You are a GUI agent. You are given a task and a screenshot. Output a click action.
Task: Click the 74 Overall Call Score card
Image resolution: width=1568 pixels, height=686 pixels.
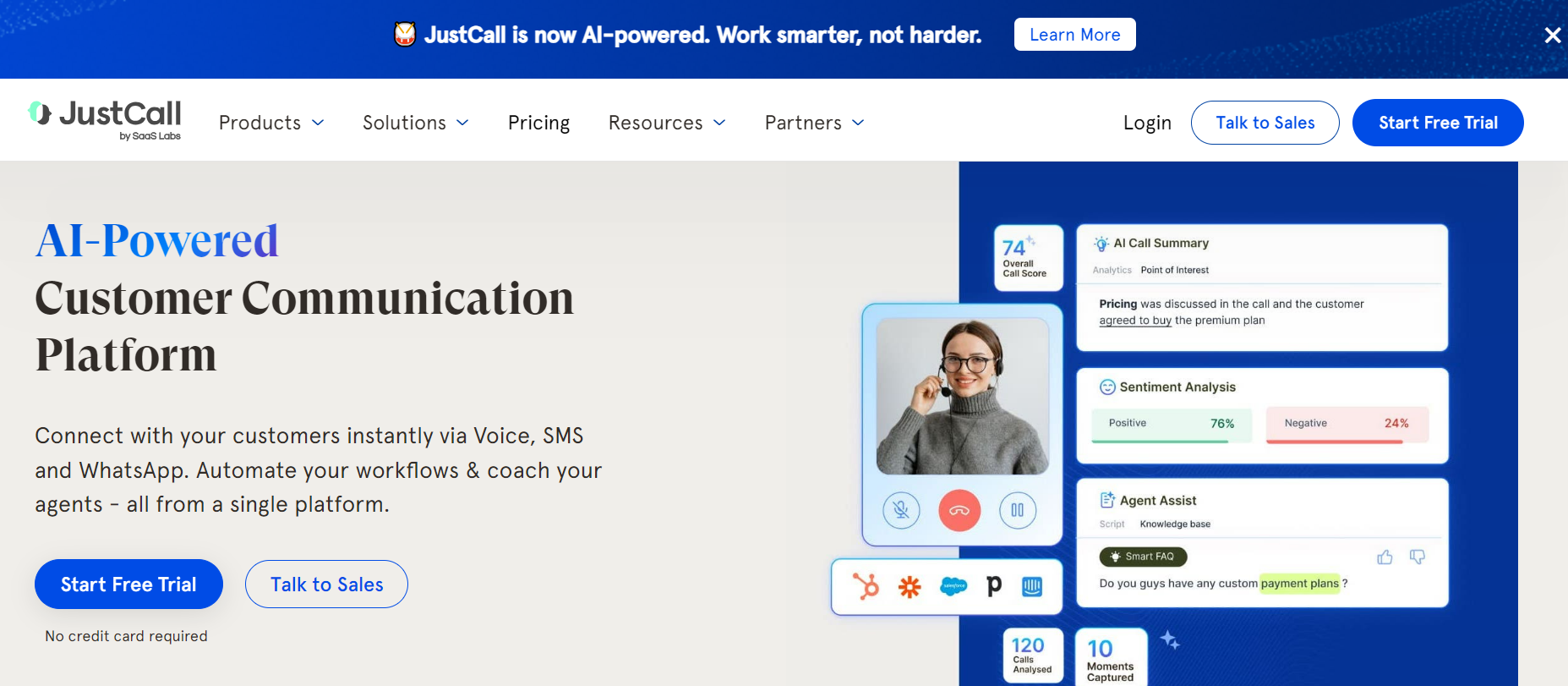(1028, 258)
